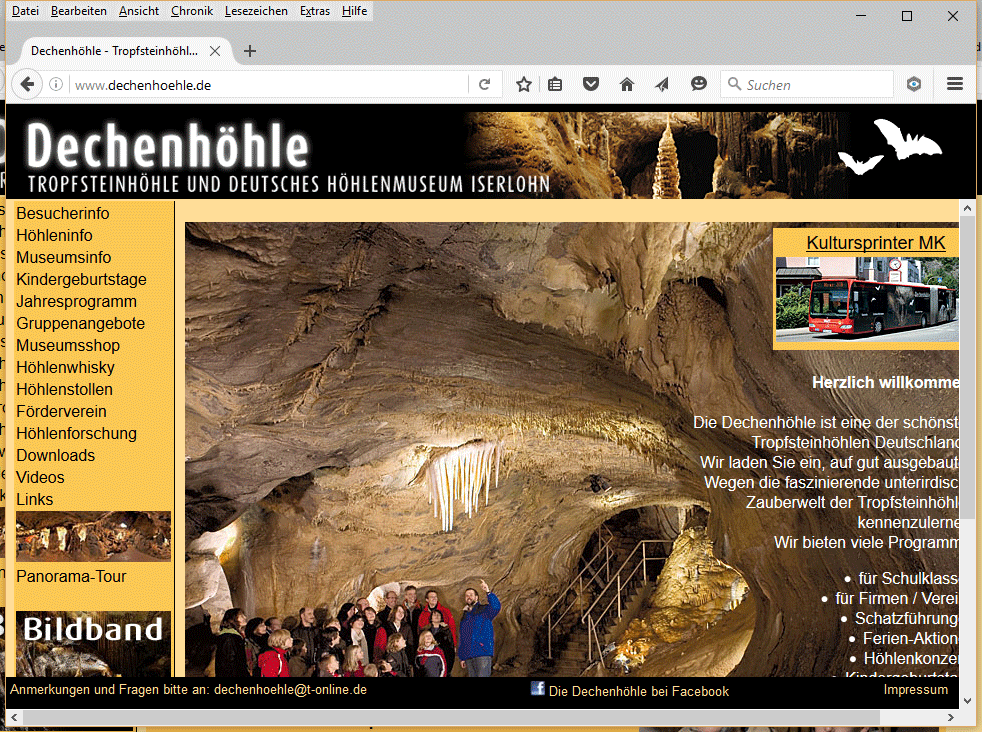The height and width of the screenshot is (732, 982).
Task: Open a new tab with the plus button
Action: 250,51
